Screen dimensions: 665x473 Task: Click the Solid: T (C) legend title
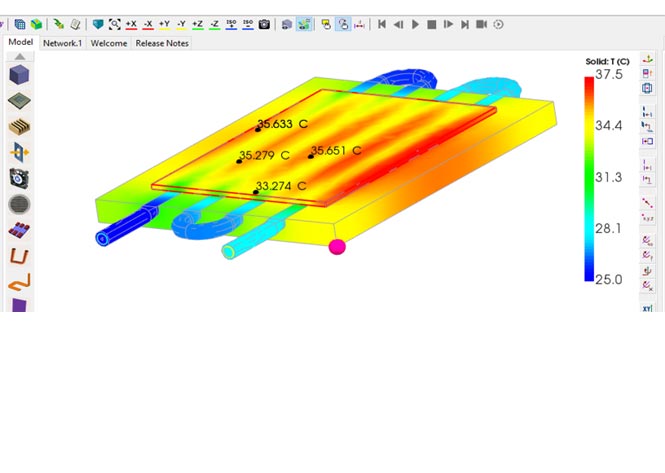[x=607, y=62]
